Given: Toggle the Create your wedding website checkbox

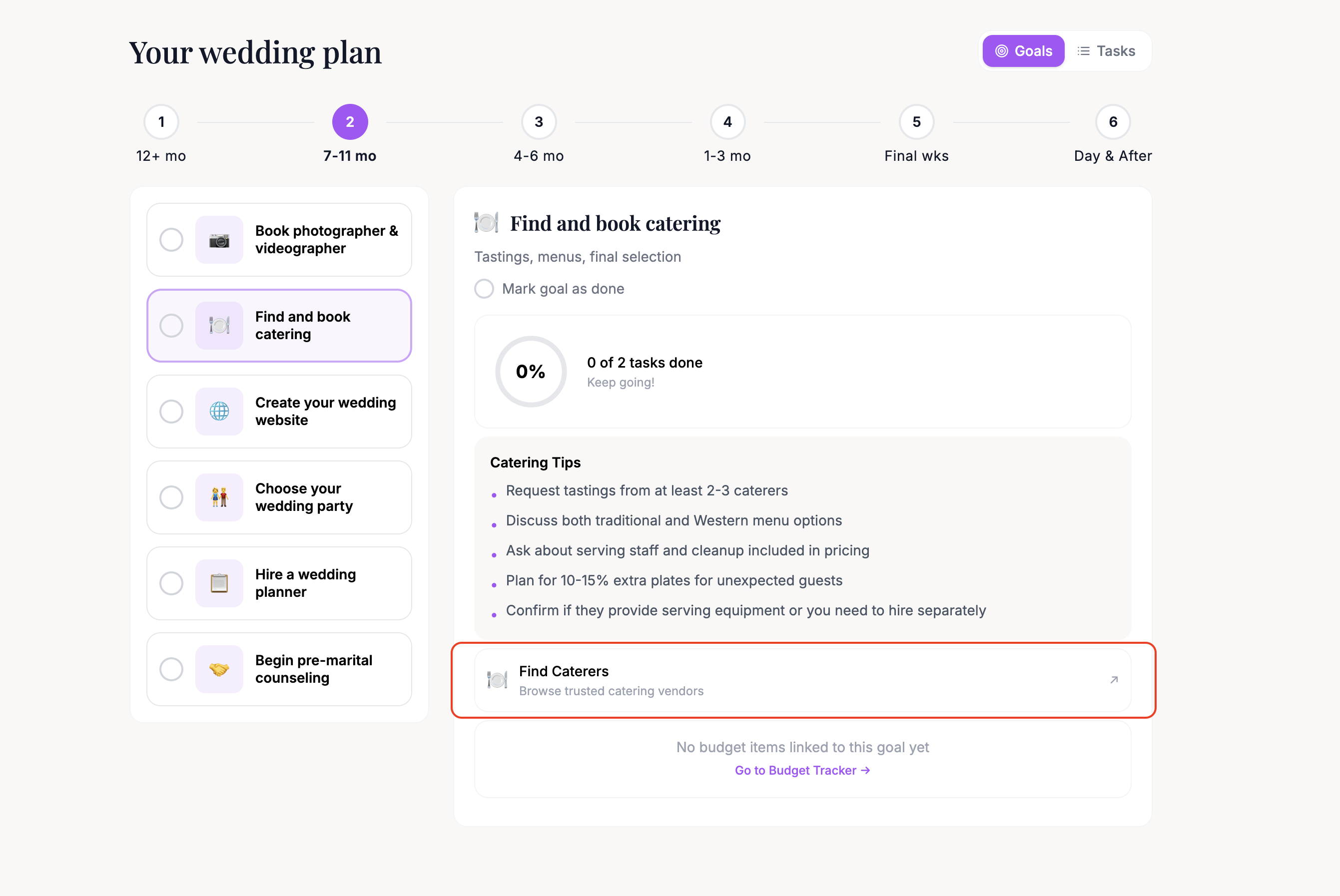Looking at the screenshot, I should pyautogui.click(x=171, y=412).
